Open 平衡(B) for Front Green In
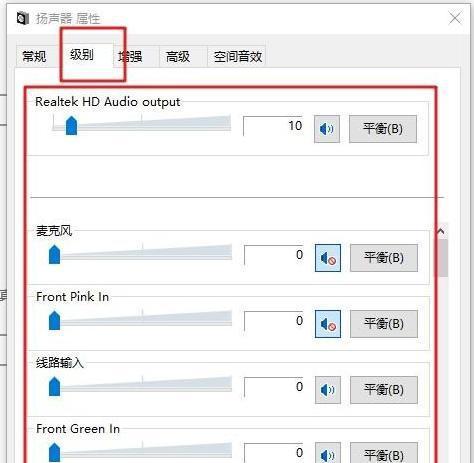The image size is (474, 463). tap(384, 453)
